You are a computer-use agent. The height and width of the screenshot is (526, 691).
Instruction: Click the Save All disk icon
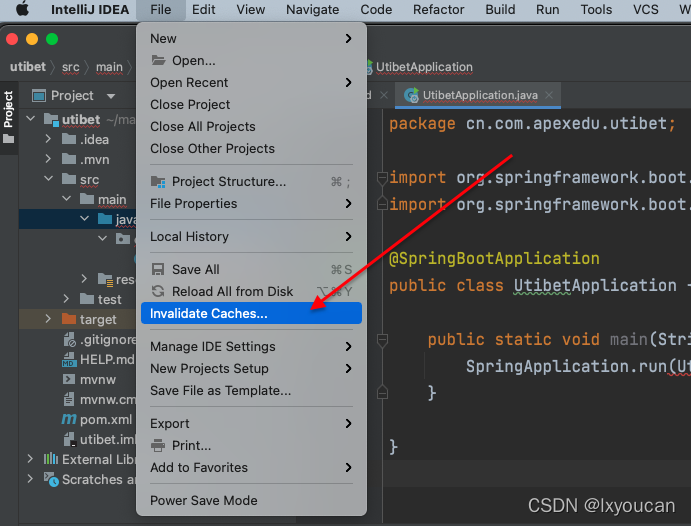(x=158, y=269)
